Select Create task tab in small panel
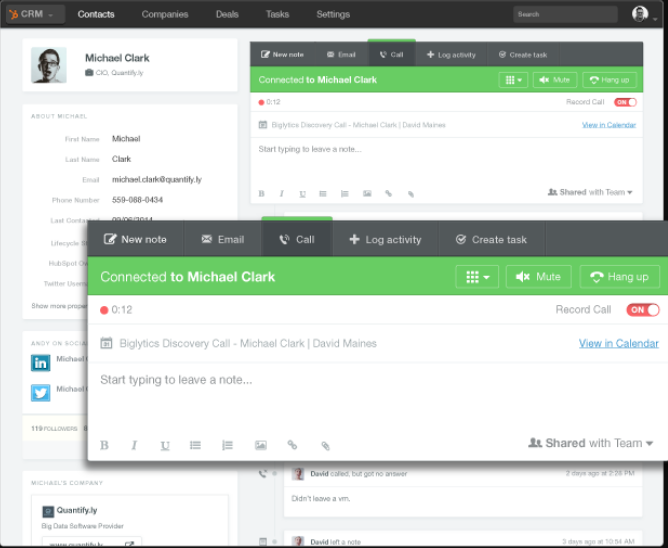 [523, 55]
